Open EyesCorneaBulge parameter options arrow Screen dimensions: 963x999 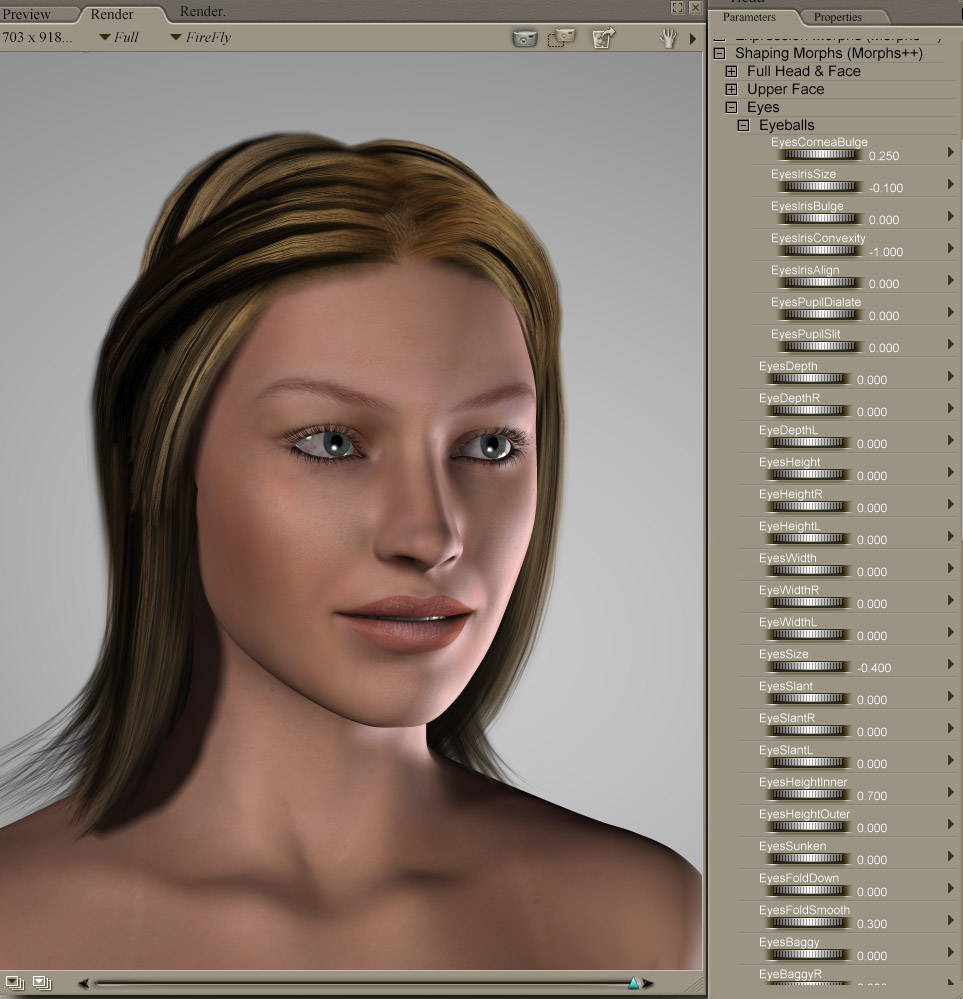(950, 152)
